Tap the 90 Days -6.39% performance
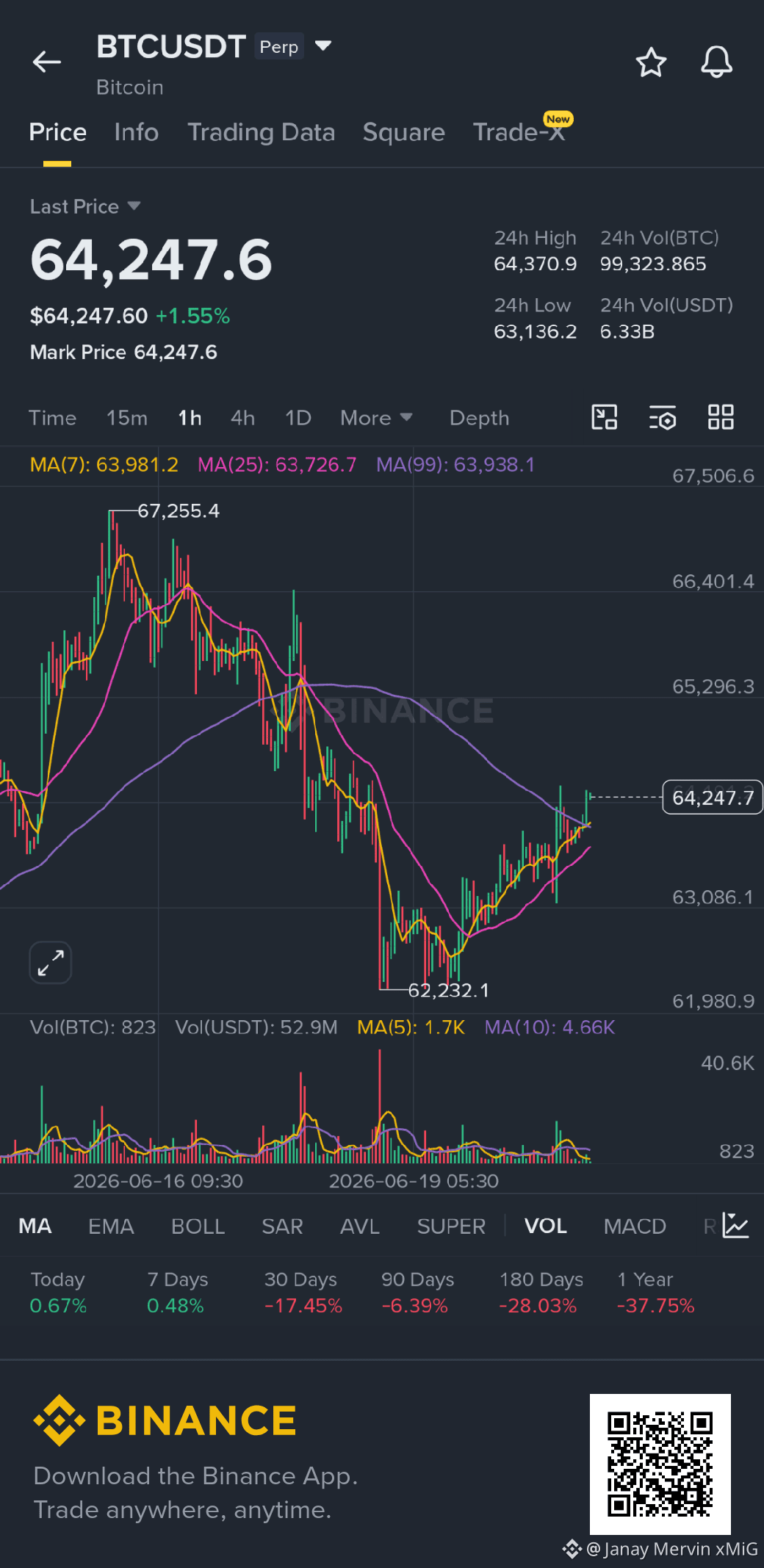 pyautogui.click(x=417, y=1293)
